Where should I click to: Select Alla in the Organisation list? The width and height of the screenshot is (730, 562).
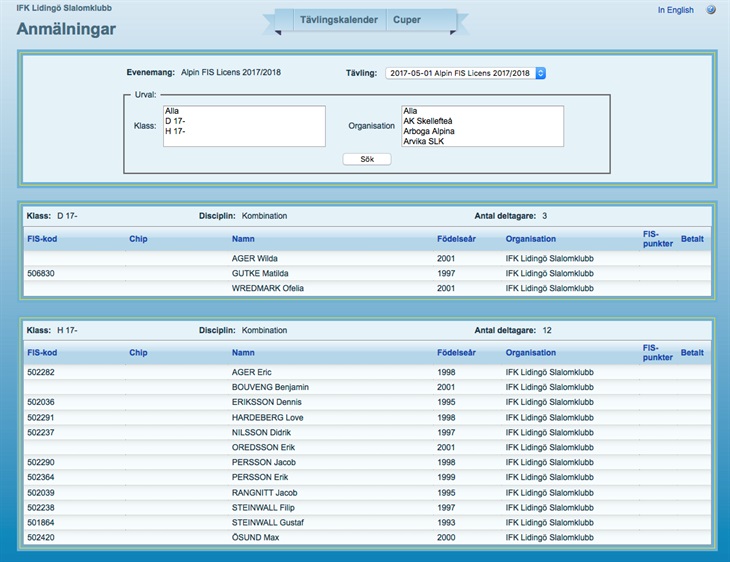pos(482,111)
